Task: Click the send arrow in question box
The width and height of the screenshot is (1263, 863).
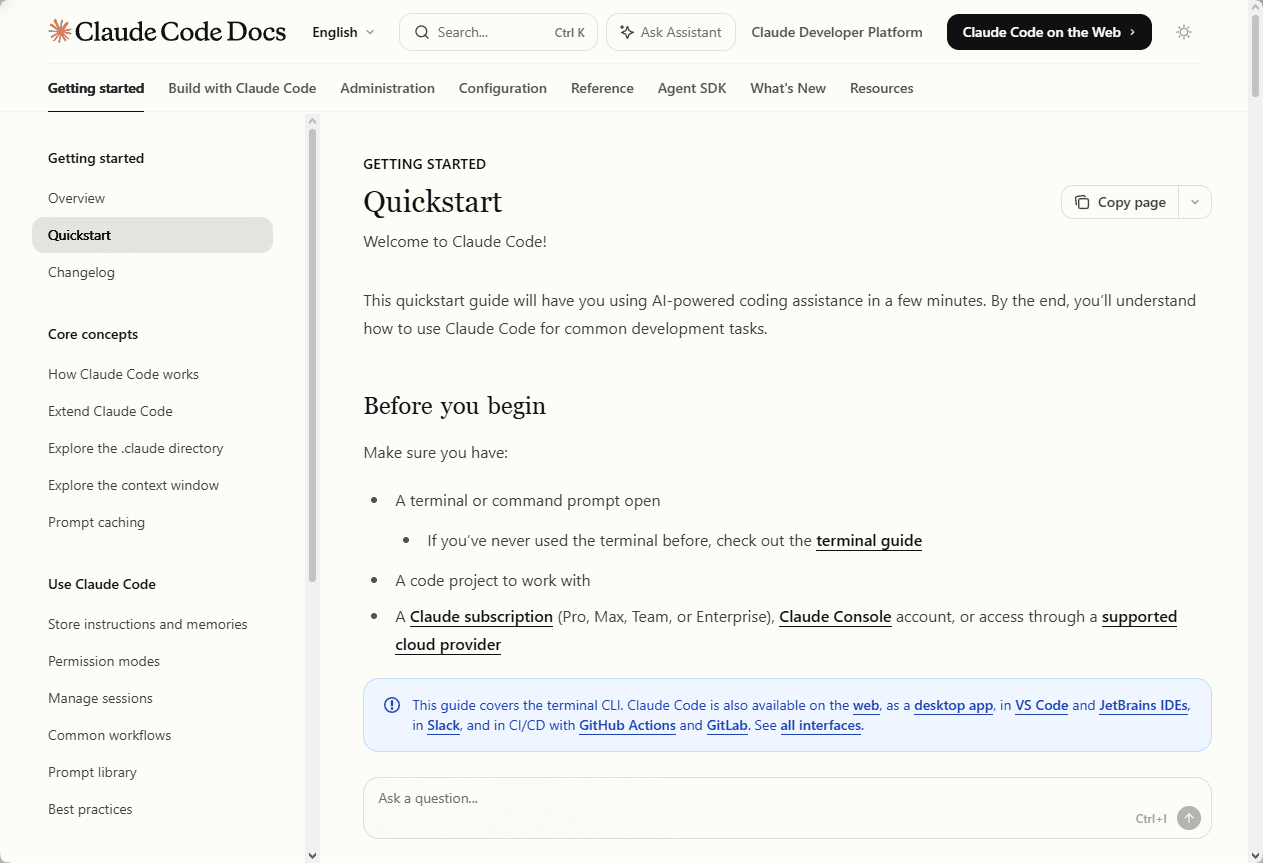Action: click(1188, 818)
